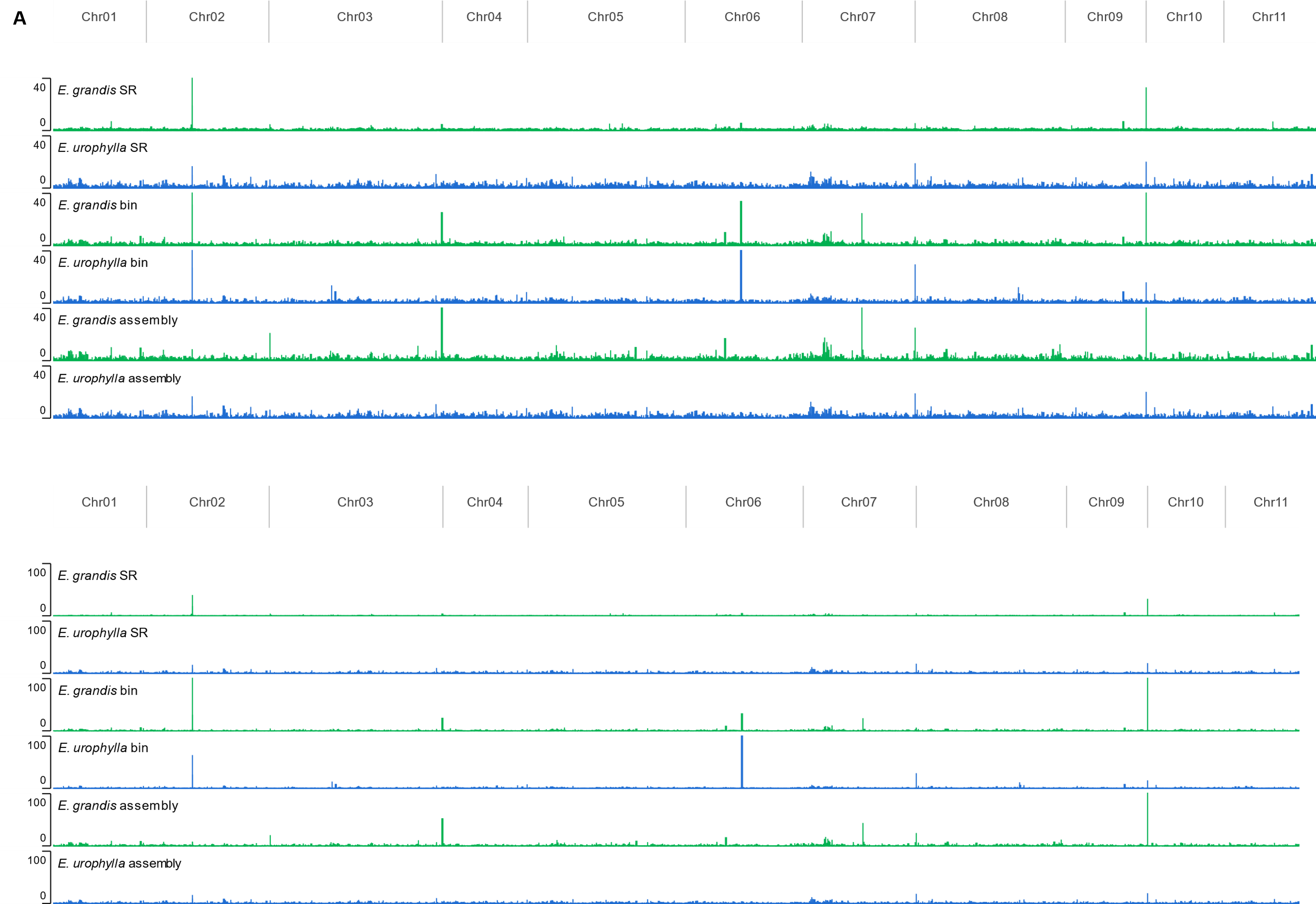Open the Chr09 header in the upper panel
Screen dimensions: 1316x904
click(1105, 17)
